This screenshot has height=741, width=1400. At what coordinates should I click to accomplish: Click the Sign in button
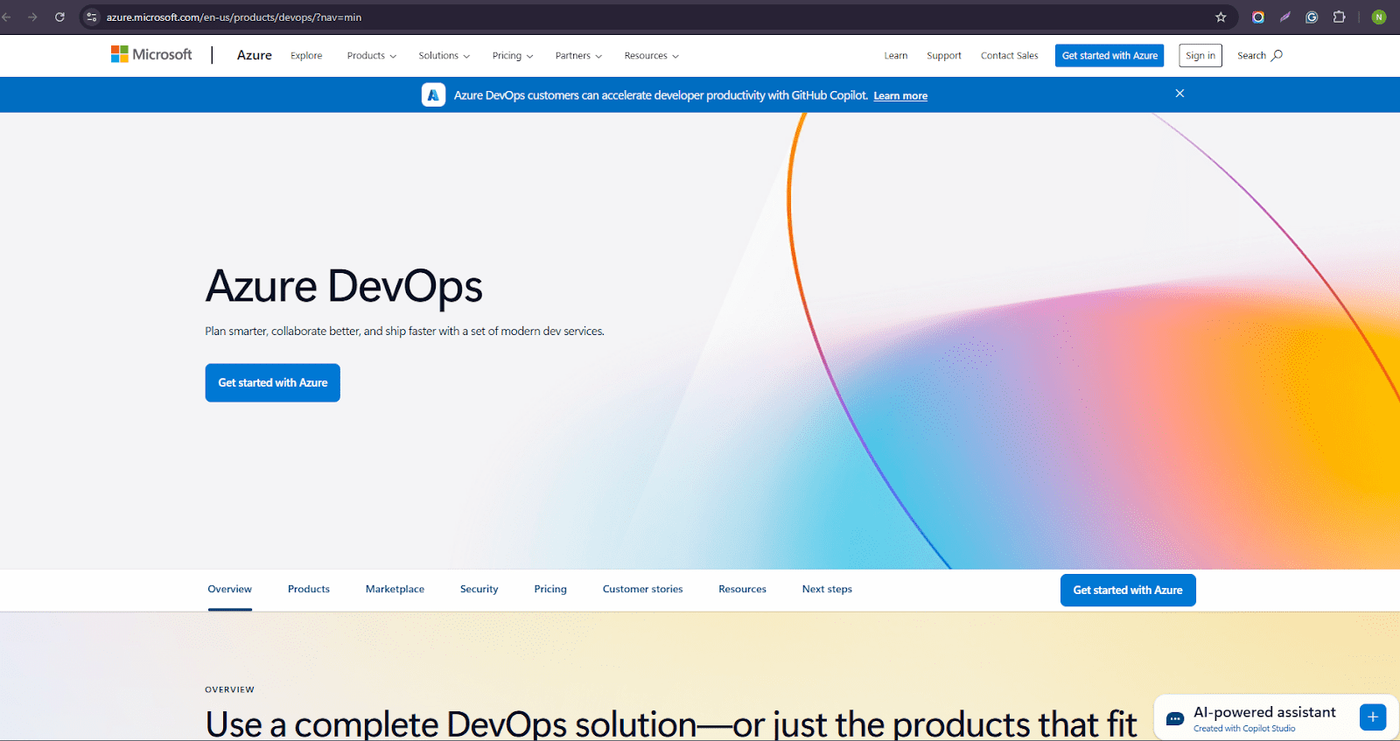pyautogui.click(x=1200, y=56)
